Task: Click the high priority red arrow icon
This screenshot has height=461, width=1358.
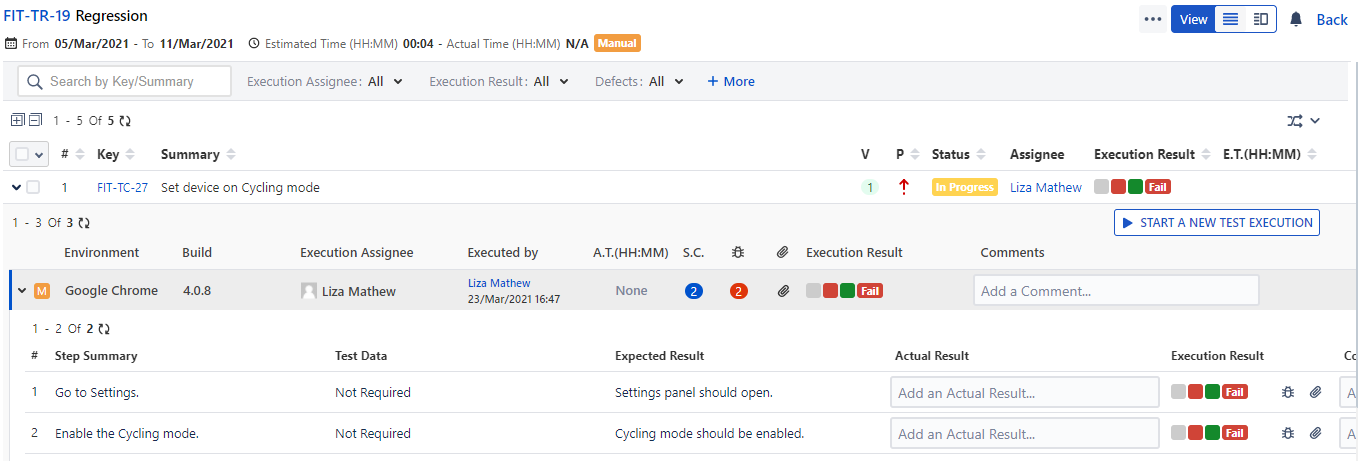Action: [x=903, y=187]
